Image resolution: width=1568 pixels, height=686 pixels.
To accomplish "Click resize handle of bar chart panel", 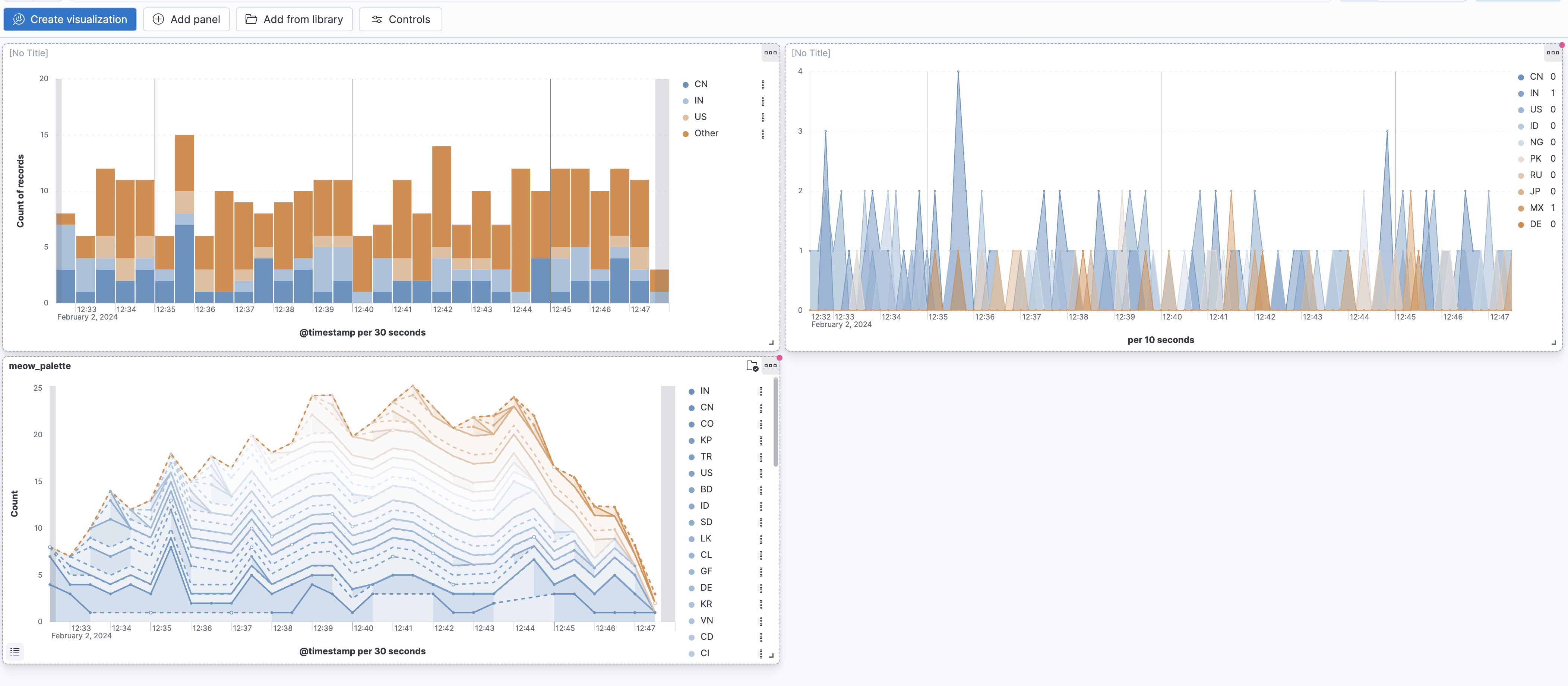I will tap(771, 343).
